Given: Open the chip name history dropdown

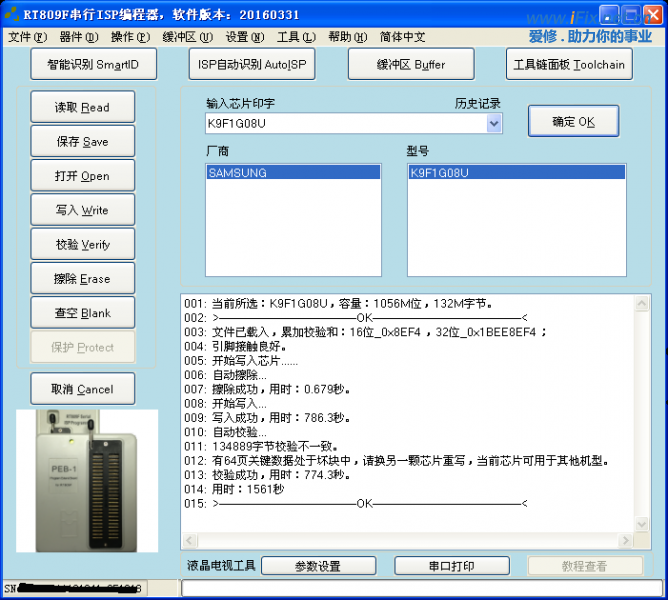Looking at the screenshot, I should pos(494,123).
